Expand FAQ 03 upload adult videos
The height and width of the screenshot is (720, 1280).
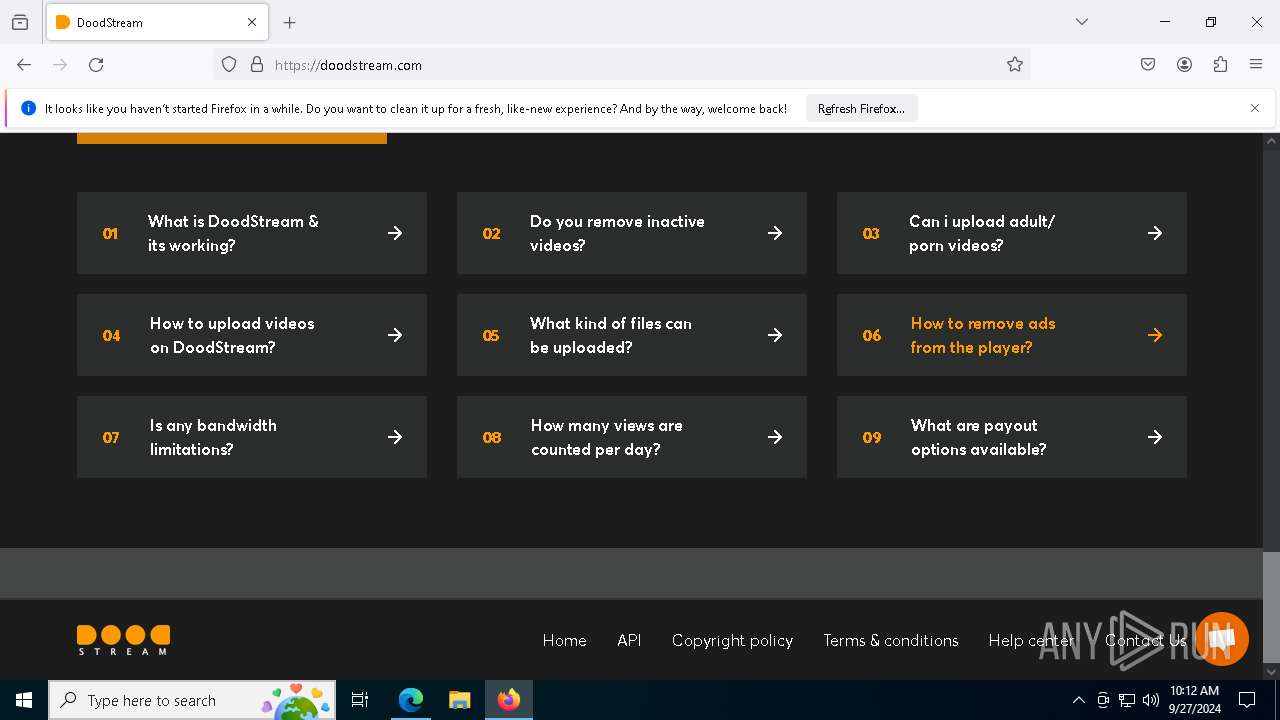click(1012, 233)
